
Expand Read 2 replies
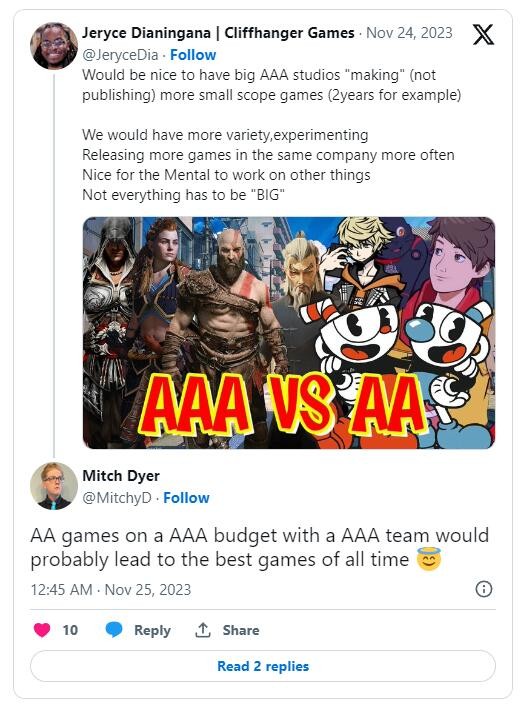[x=263, y=666]
